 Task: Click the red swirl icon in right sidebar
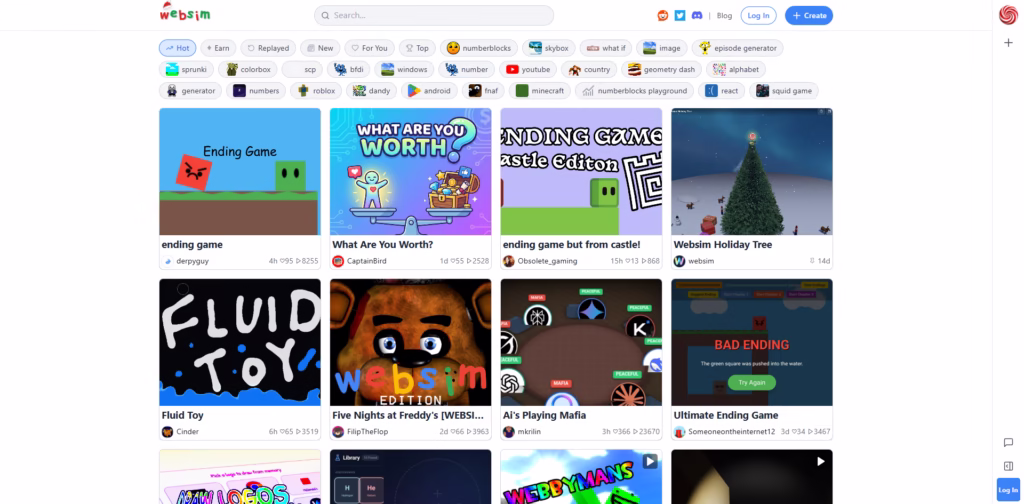pos(1008,15)
